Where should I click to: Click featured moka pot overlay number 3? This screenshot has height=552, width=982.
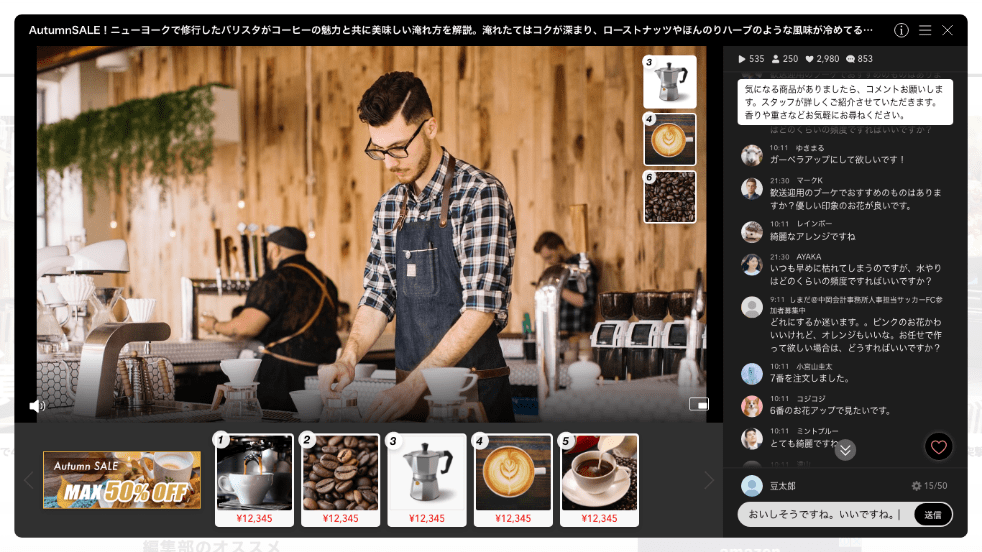pos(669,82)
